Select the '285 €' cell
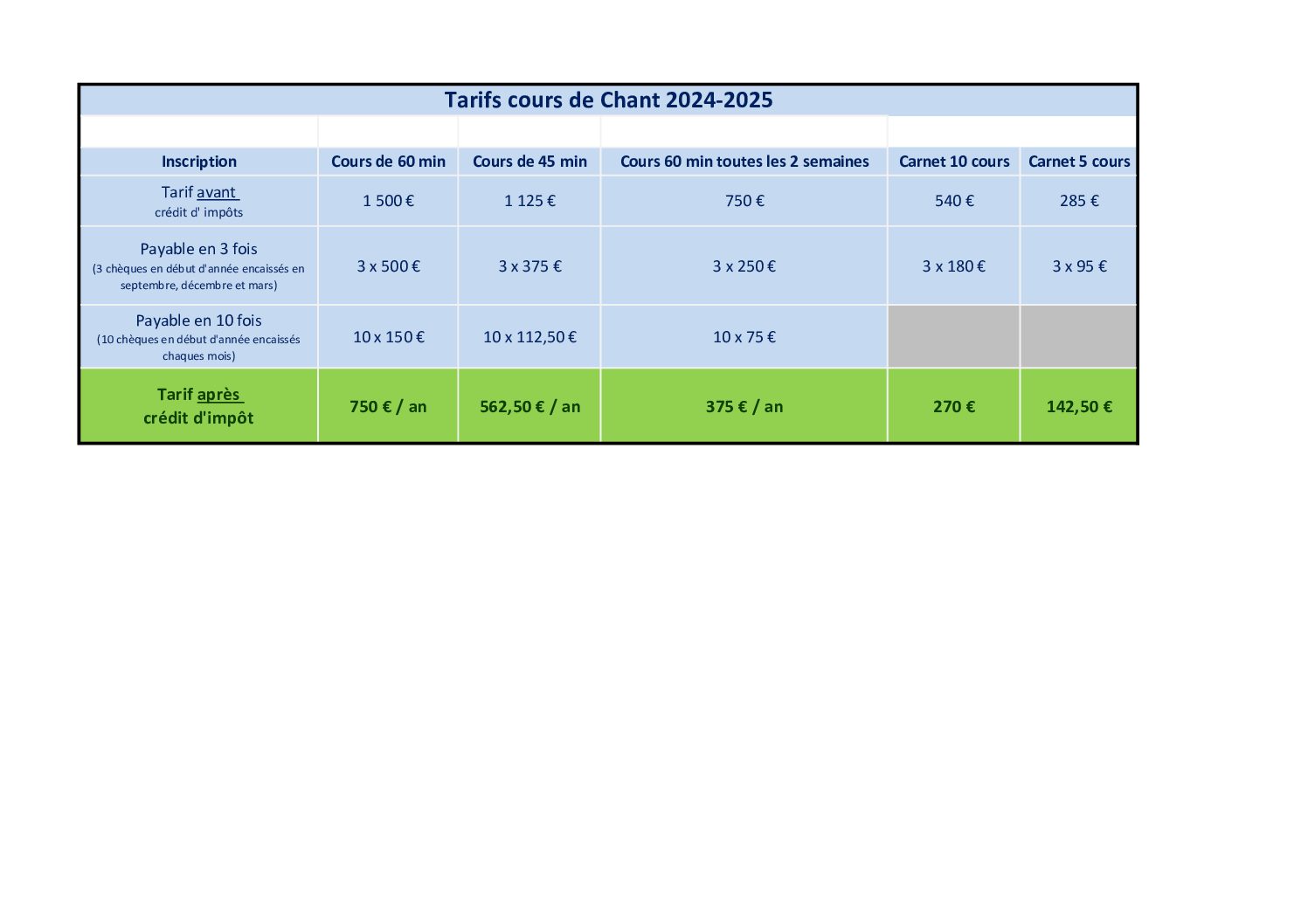1308x924 pixels. coord(1079,201)
